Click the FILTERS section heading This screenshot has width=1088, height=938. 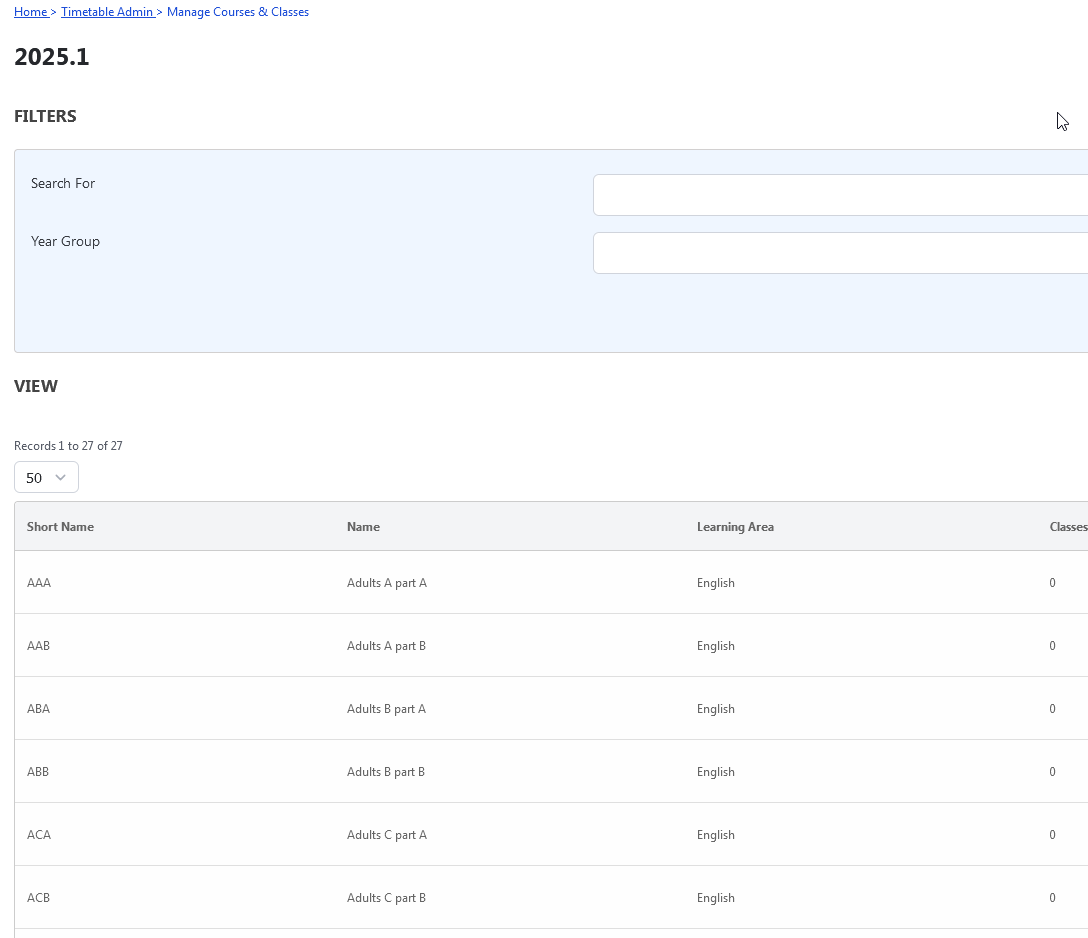tap(45, 116)
